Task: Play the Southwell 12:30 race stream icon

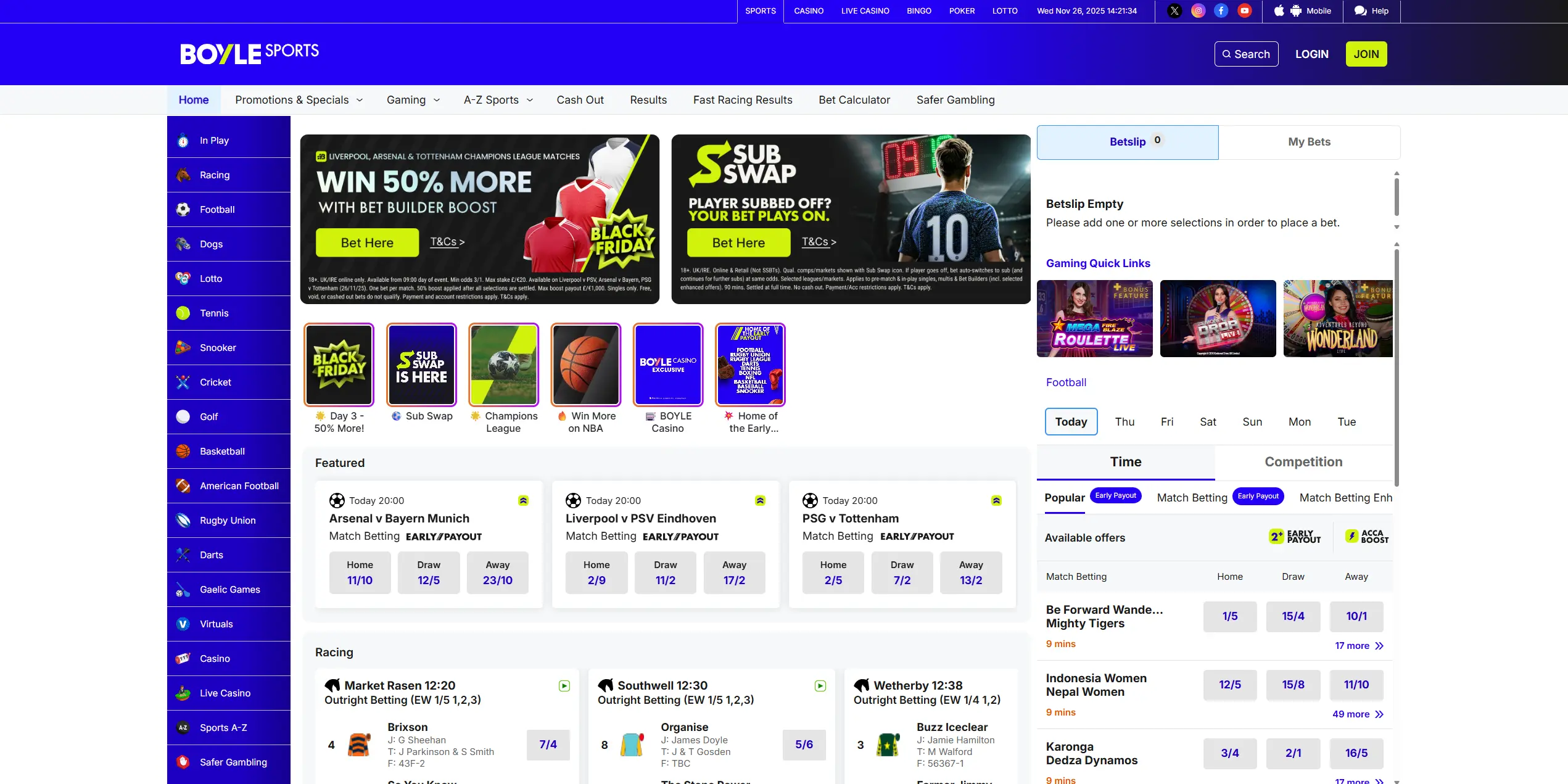Action: (820, 685)
